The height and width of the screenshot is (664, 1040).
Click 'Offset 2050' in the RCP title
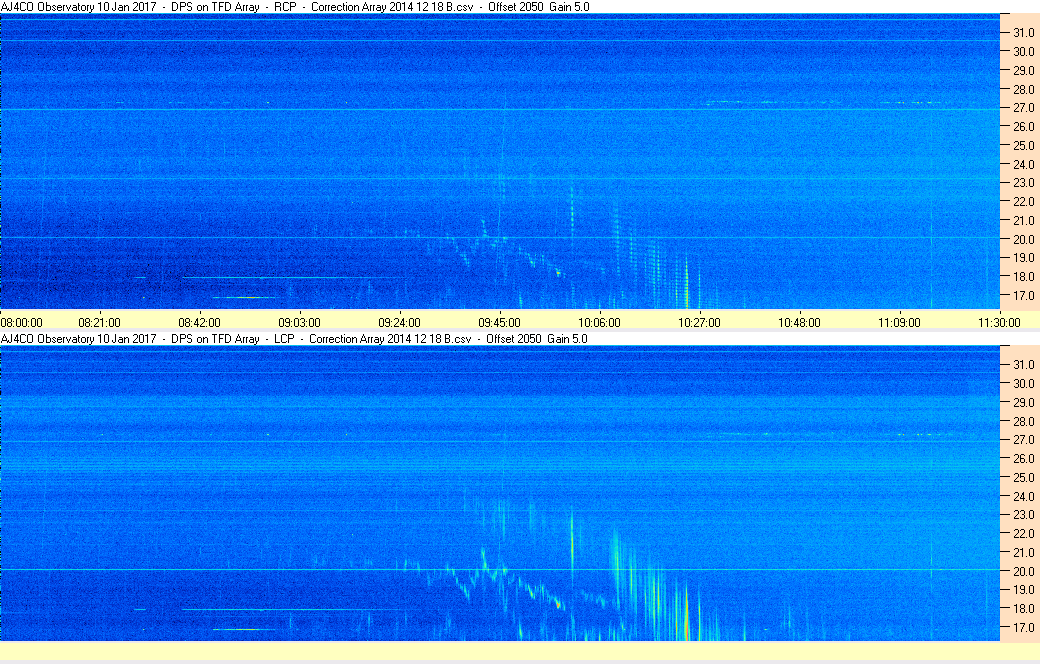(x=515, y=7)
